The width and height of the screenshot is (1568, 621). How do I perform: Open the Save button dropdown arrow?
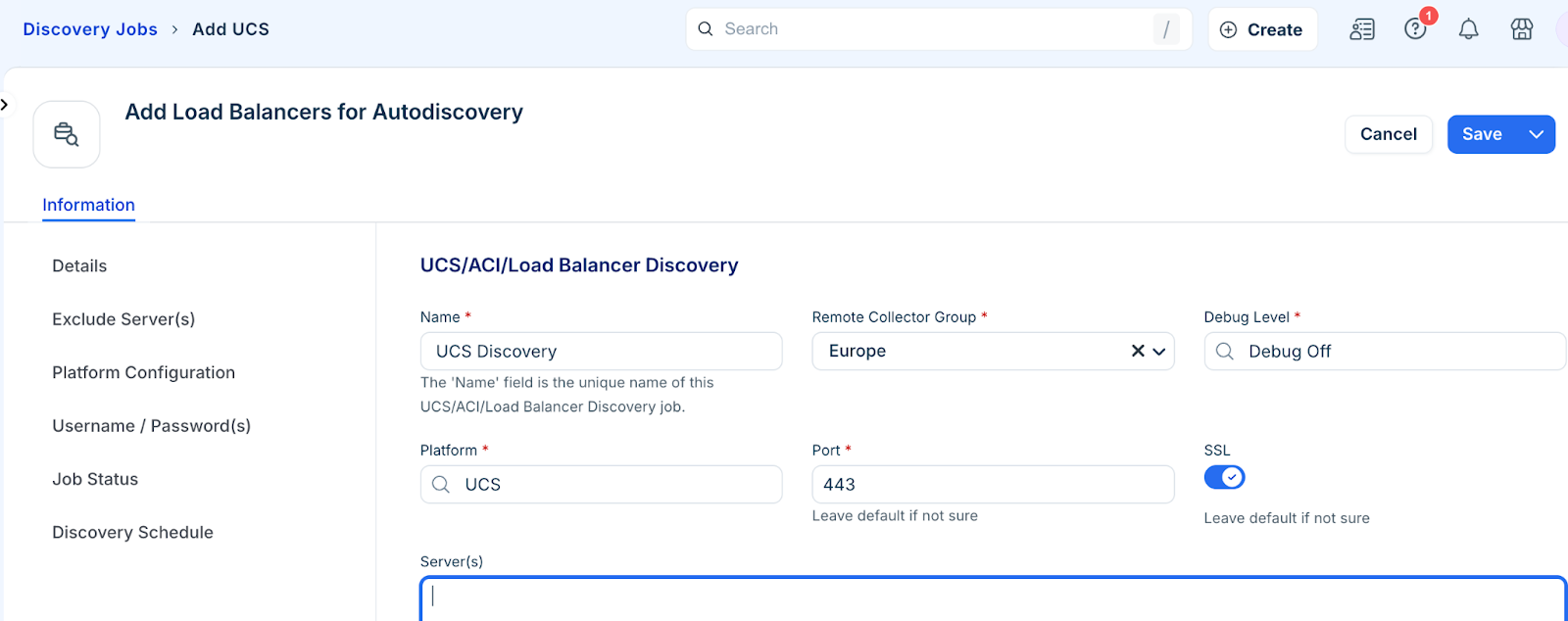(1536, 134)
